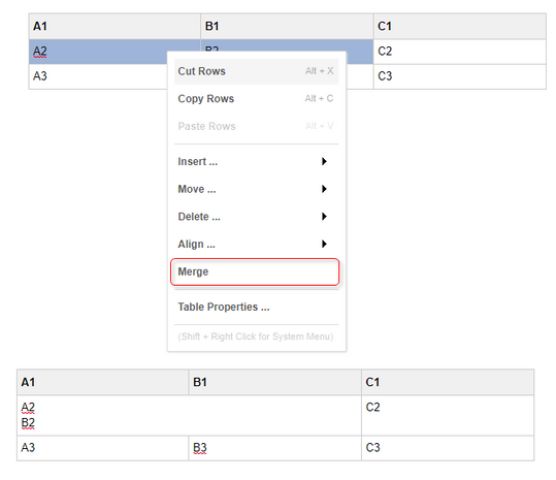Select cell C3 in bottom table
Viewport: 556px width, 480px height.
point(447,448)
